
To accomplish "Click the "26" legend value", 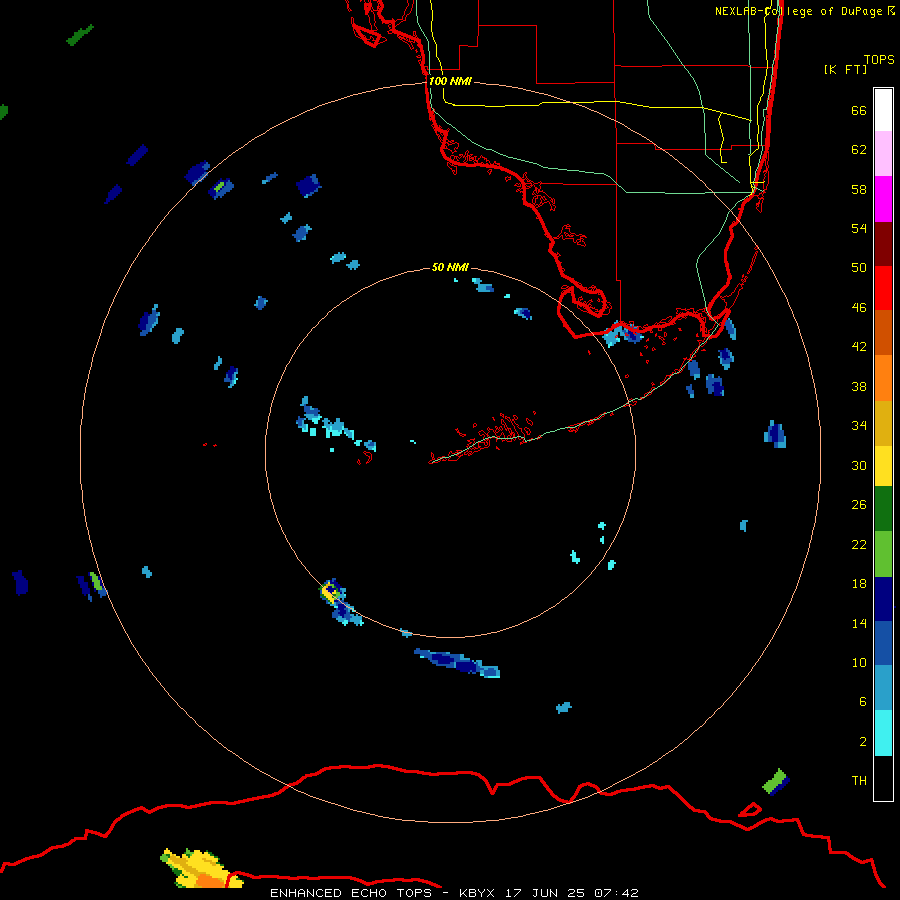I will pos(859,505).
